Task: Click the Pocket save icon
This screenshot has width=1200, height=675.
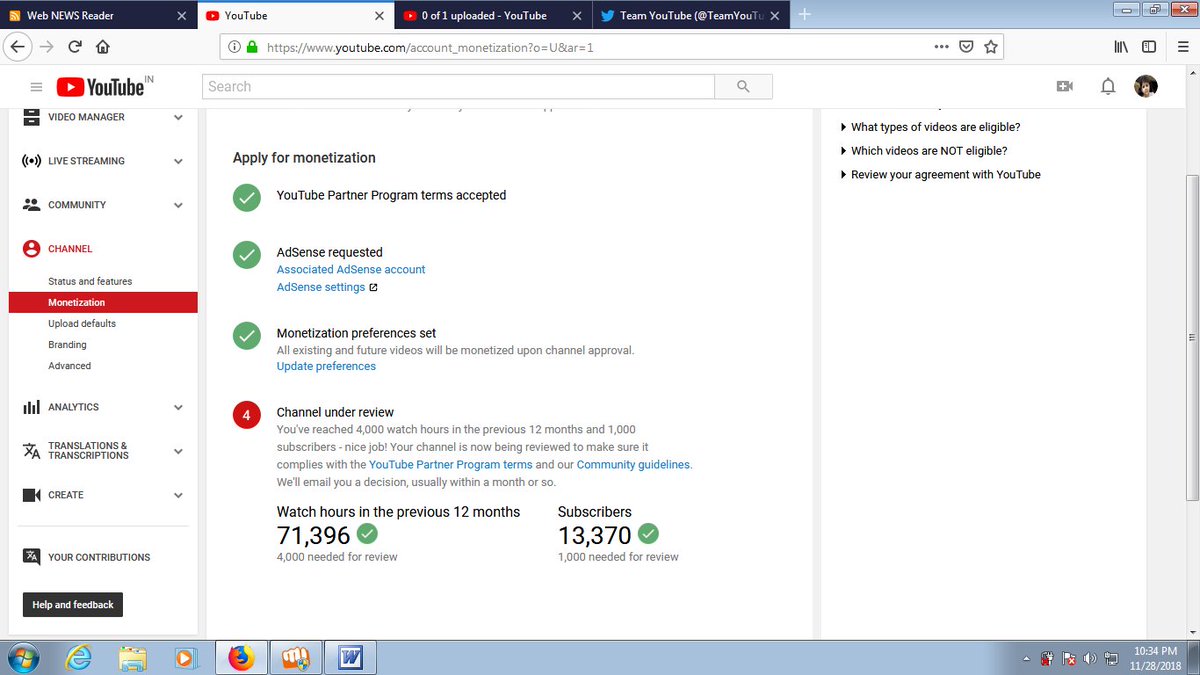Action: click(x=966, y=46)
